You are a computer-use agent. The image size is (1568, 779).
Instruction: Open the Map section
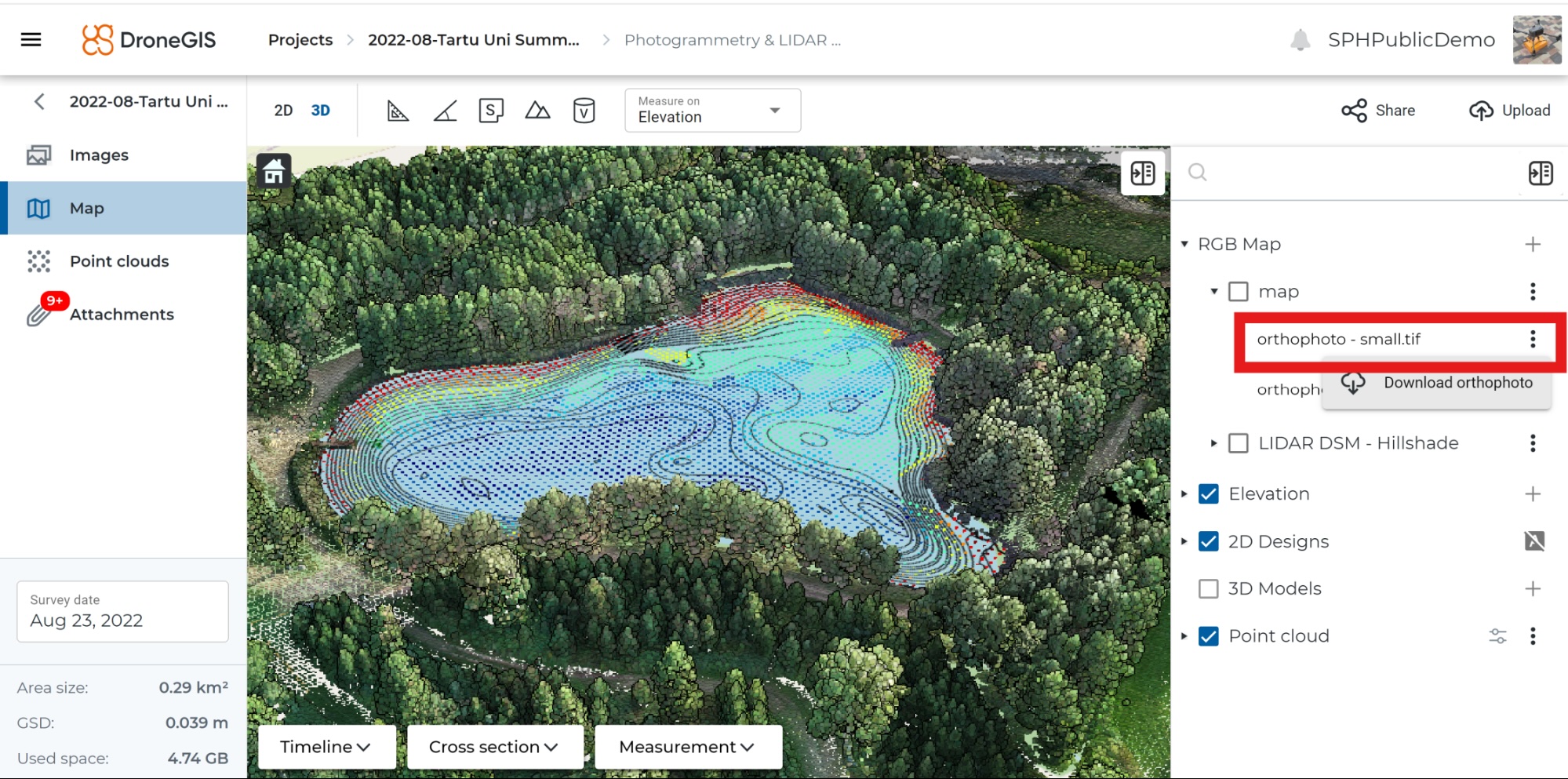tap(123, 208)
